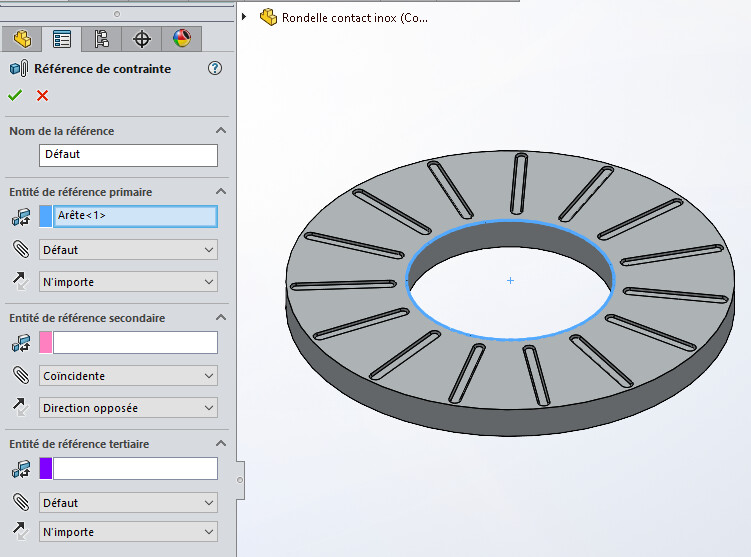Open the Direction opposée alignment dropdown
Viewport: 751px width, 557px height.
128,408
